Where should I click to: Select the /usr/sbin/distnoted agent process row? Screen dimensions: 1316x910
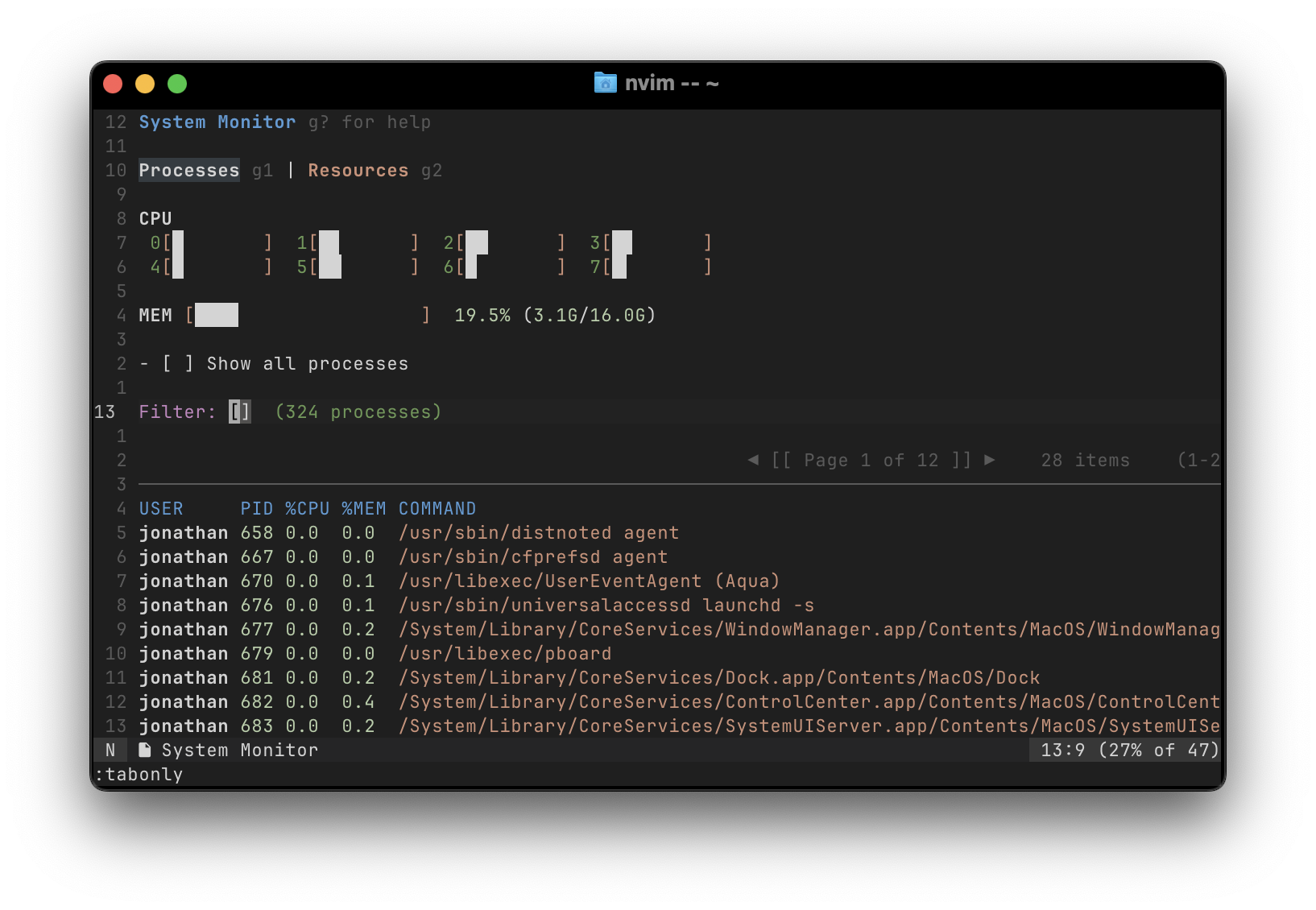(x=680, y=532)
